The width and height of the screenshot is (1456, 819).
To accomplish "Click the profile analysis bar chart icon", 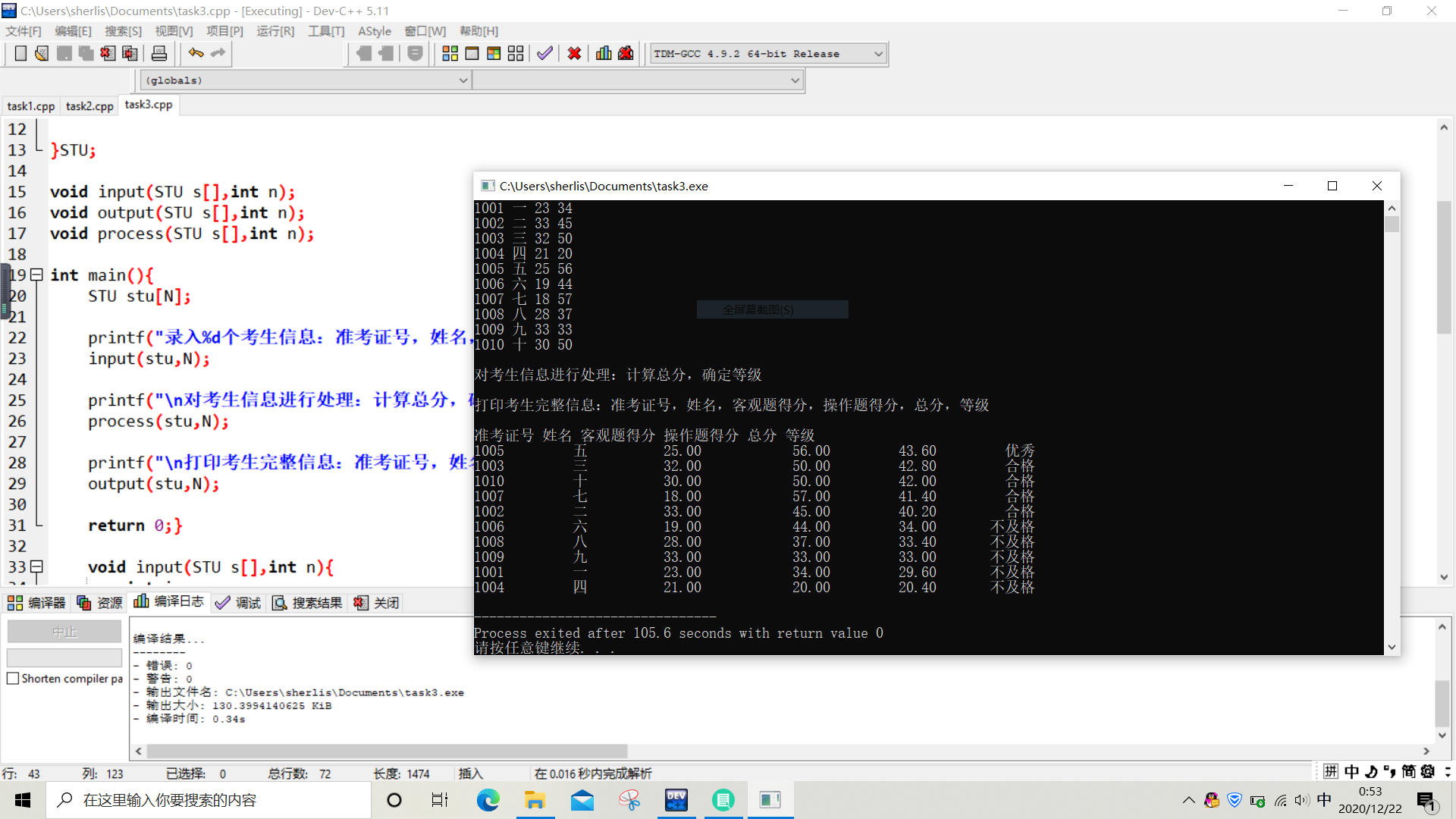I will (604, 54).
